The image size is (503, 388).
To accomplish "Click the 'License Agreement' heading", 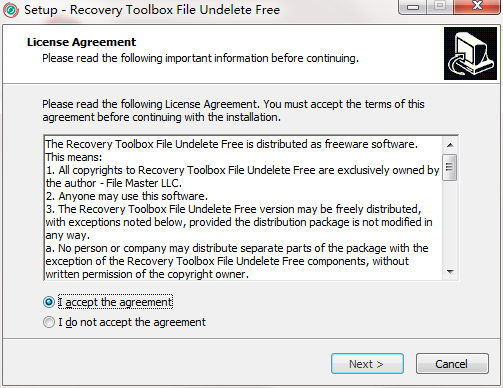I will point(81,42).
